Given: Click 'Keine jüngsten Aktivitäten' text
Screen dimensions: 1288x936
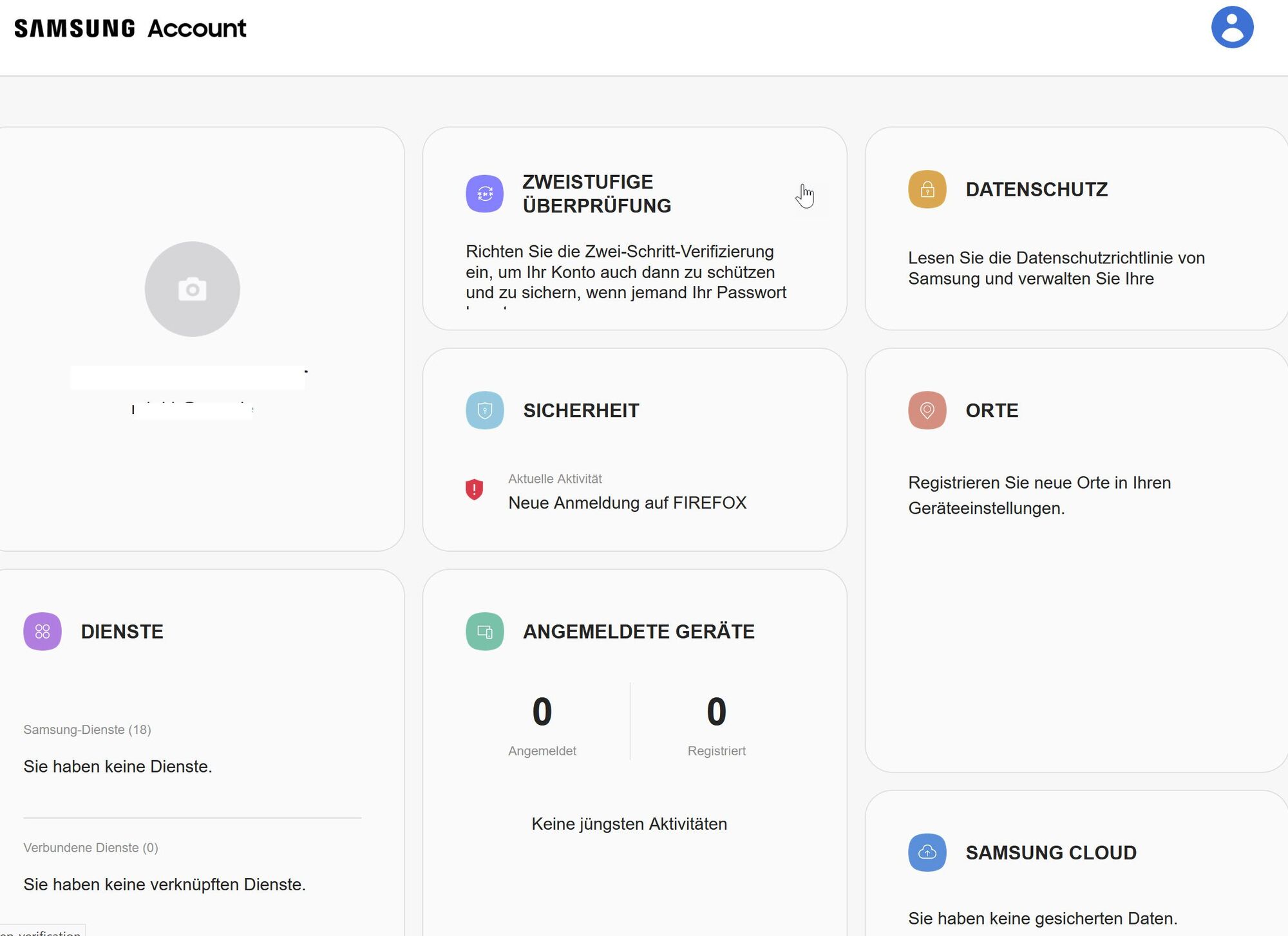Looking at the screenshot, I should 629,824.
